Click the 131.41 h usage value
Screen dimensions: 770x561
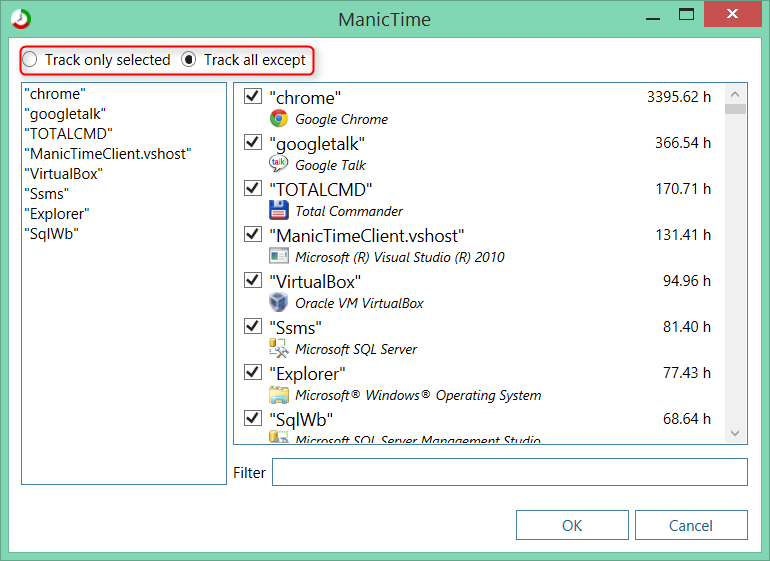click(683, 235)
